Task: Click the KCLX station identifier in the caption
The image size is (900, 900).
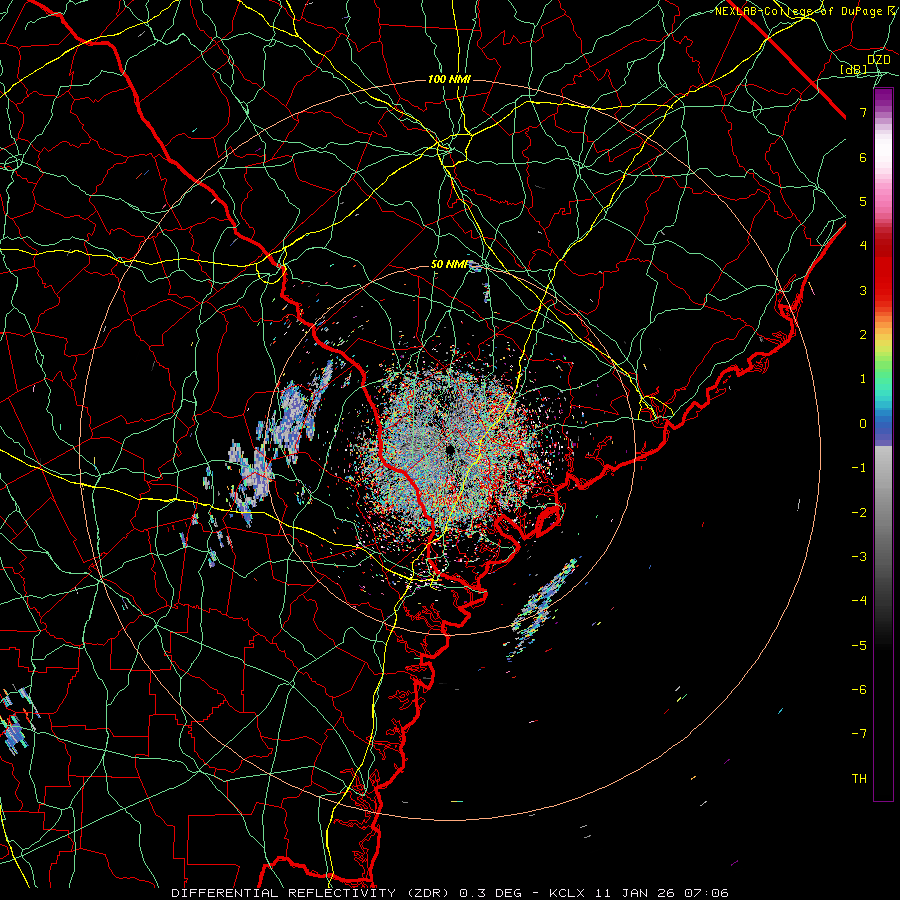Action: [567, 893]
